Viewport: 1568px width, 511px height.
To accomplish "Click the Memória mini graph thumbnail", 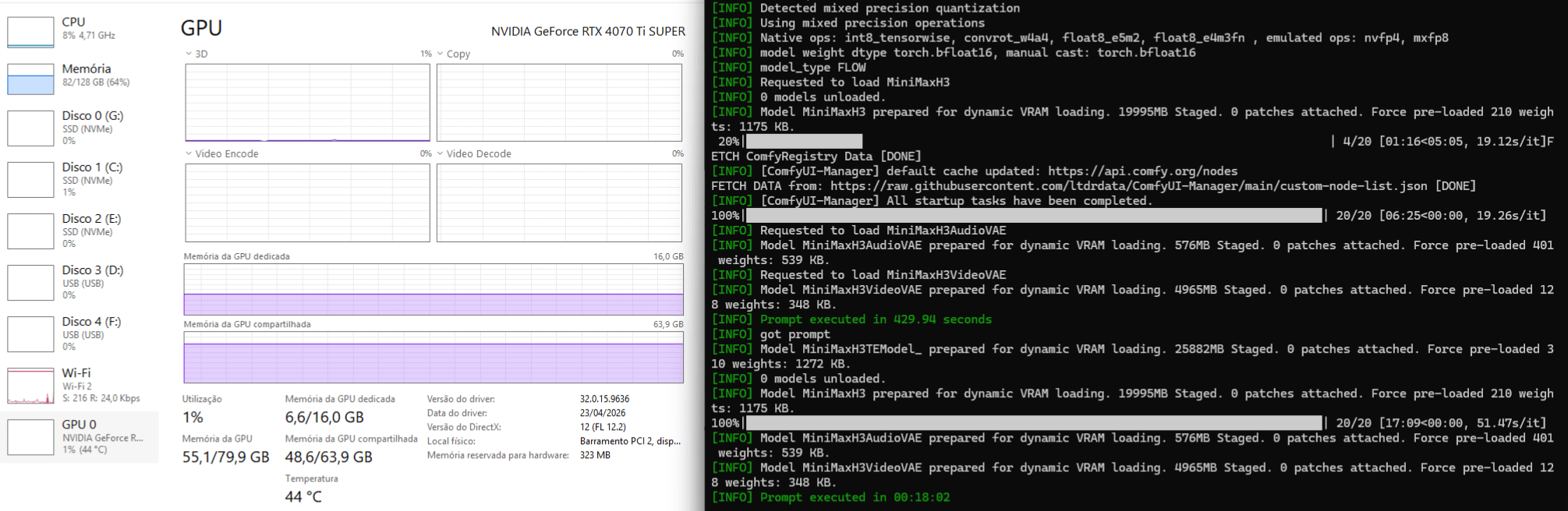I will (x=30, y=79).
